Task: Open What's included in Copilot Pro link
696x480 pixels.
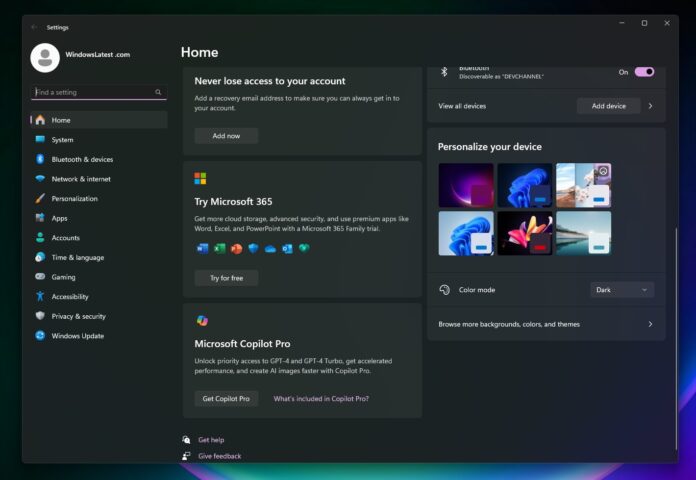Action: [321, 398]
